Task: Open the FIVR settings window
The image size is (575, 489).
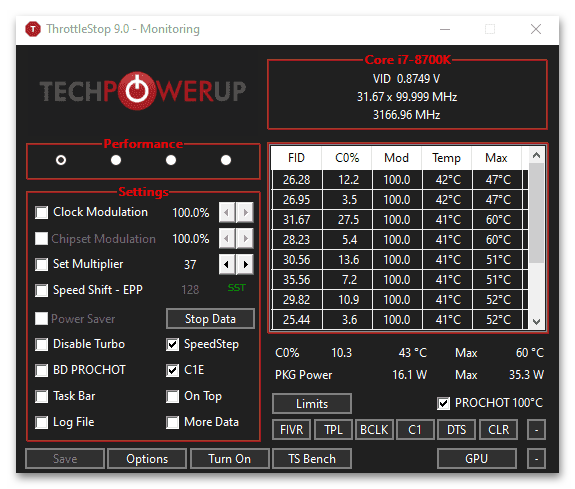Action: 292,430
